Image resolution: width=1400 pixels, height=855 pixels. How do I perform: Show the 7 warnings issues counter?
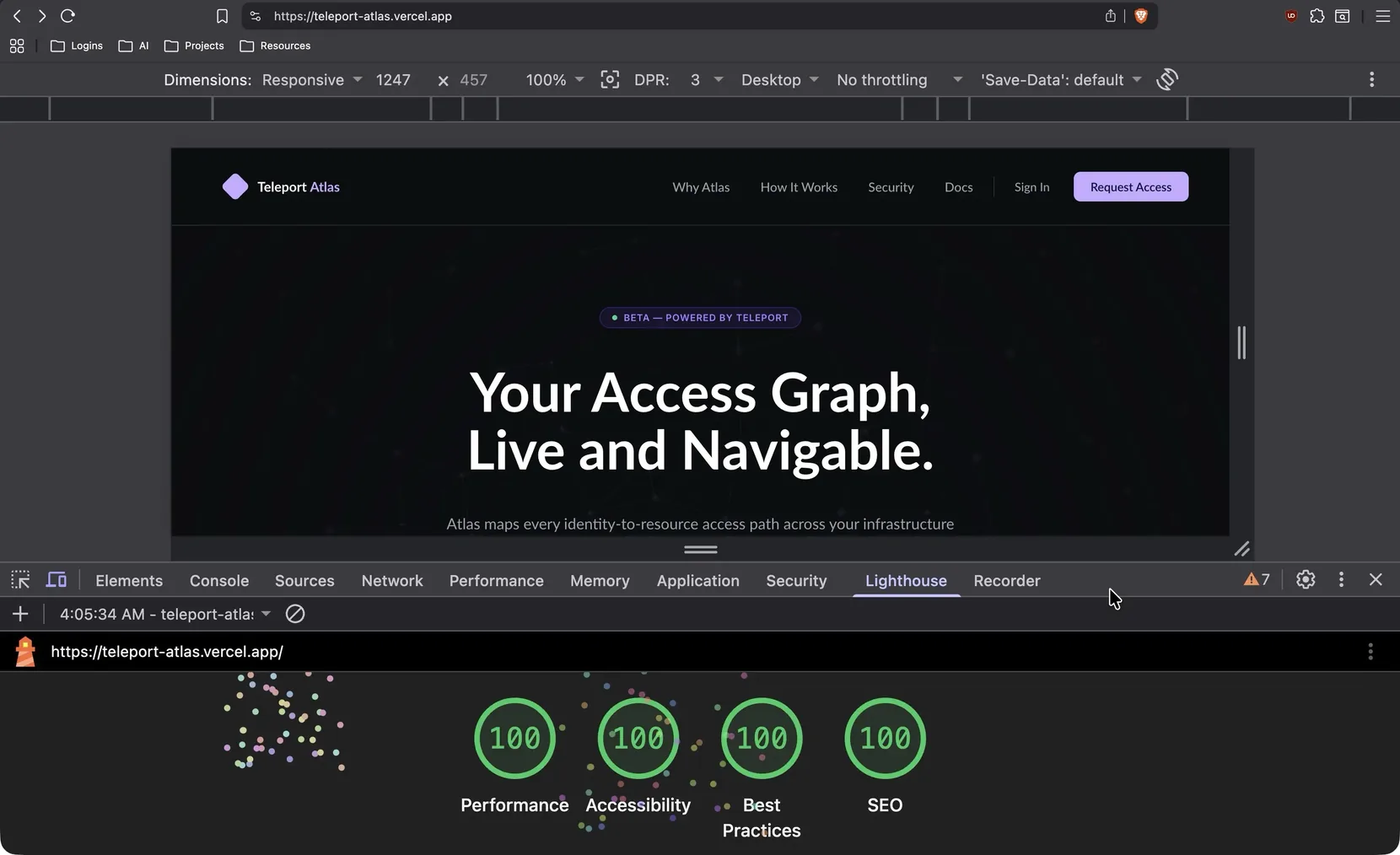click(1257, 579)
